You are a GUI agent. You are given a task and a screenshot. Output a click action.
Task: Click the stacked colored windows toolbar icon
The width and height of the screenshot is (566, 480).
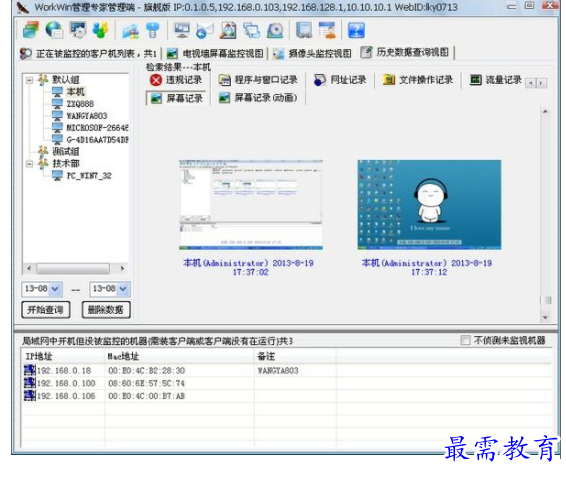(x=30, y=30)
